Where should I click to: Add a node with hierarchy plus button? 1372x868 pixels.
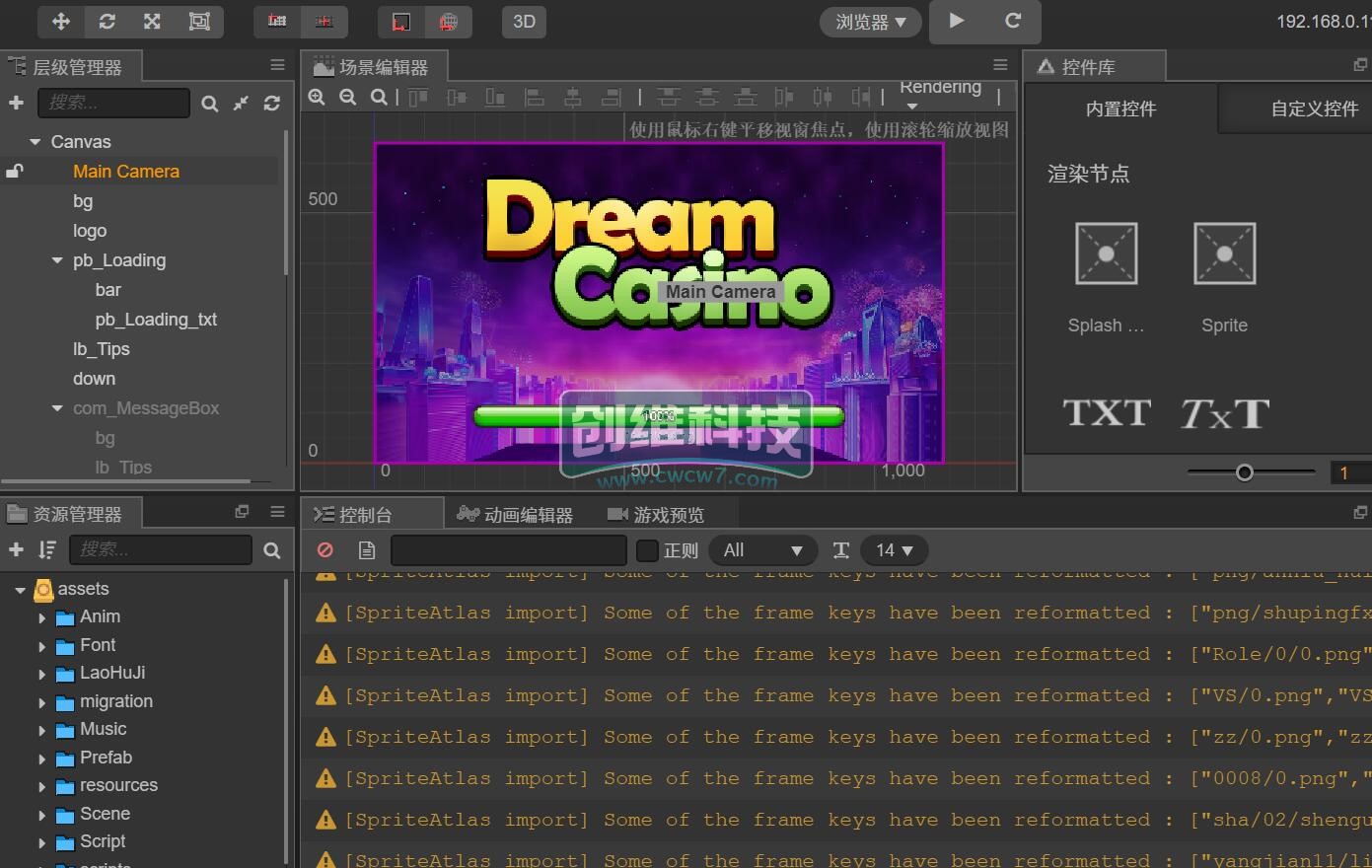coord(16,103)
